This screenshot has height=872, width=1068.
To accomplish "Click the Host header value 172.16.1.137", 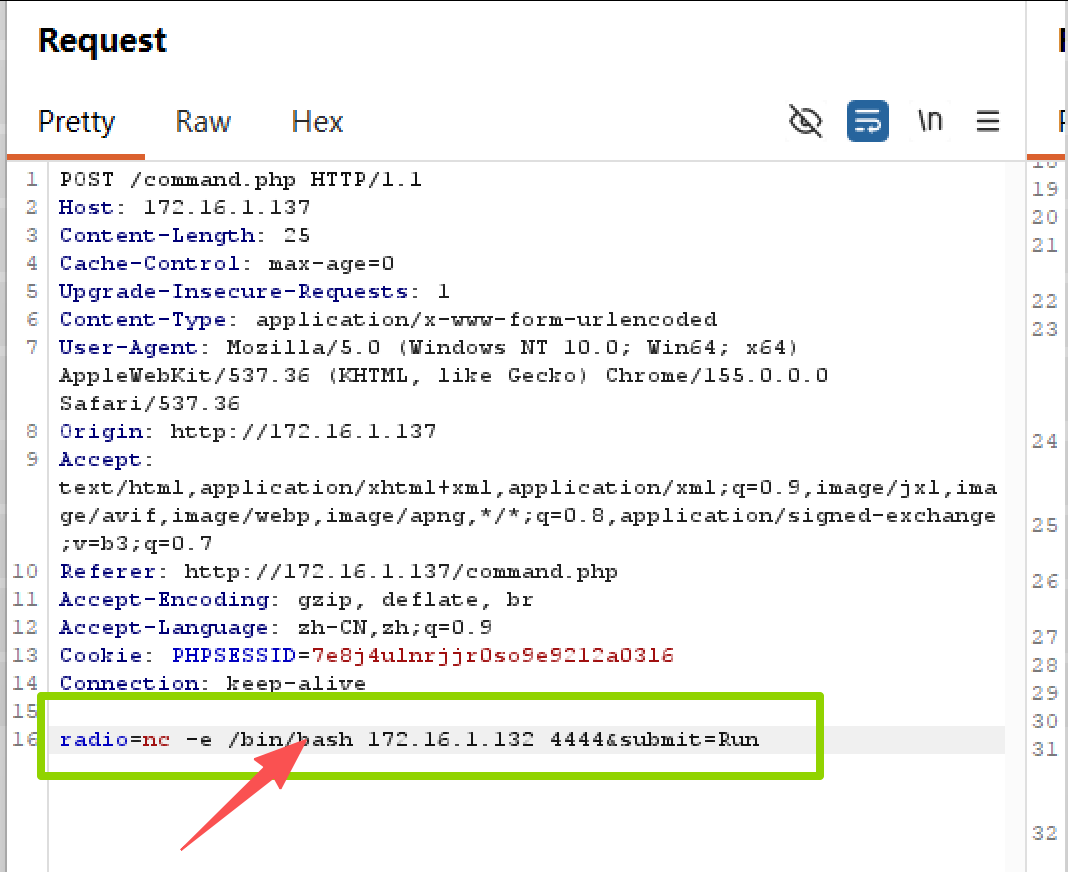I will (x=227, y=208).
